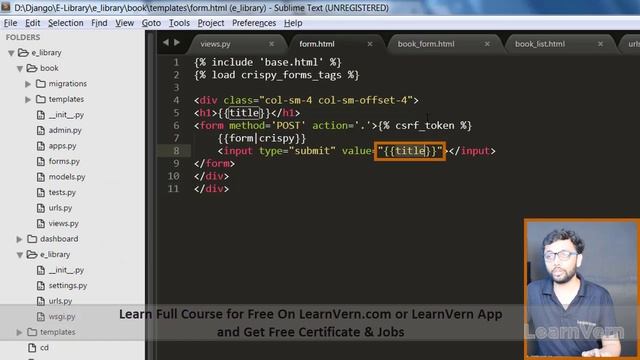Open forms.py in the sidebar
This screenshot has width=640, height=360.
64,161
